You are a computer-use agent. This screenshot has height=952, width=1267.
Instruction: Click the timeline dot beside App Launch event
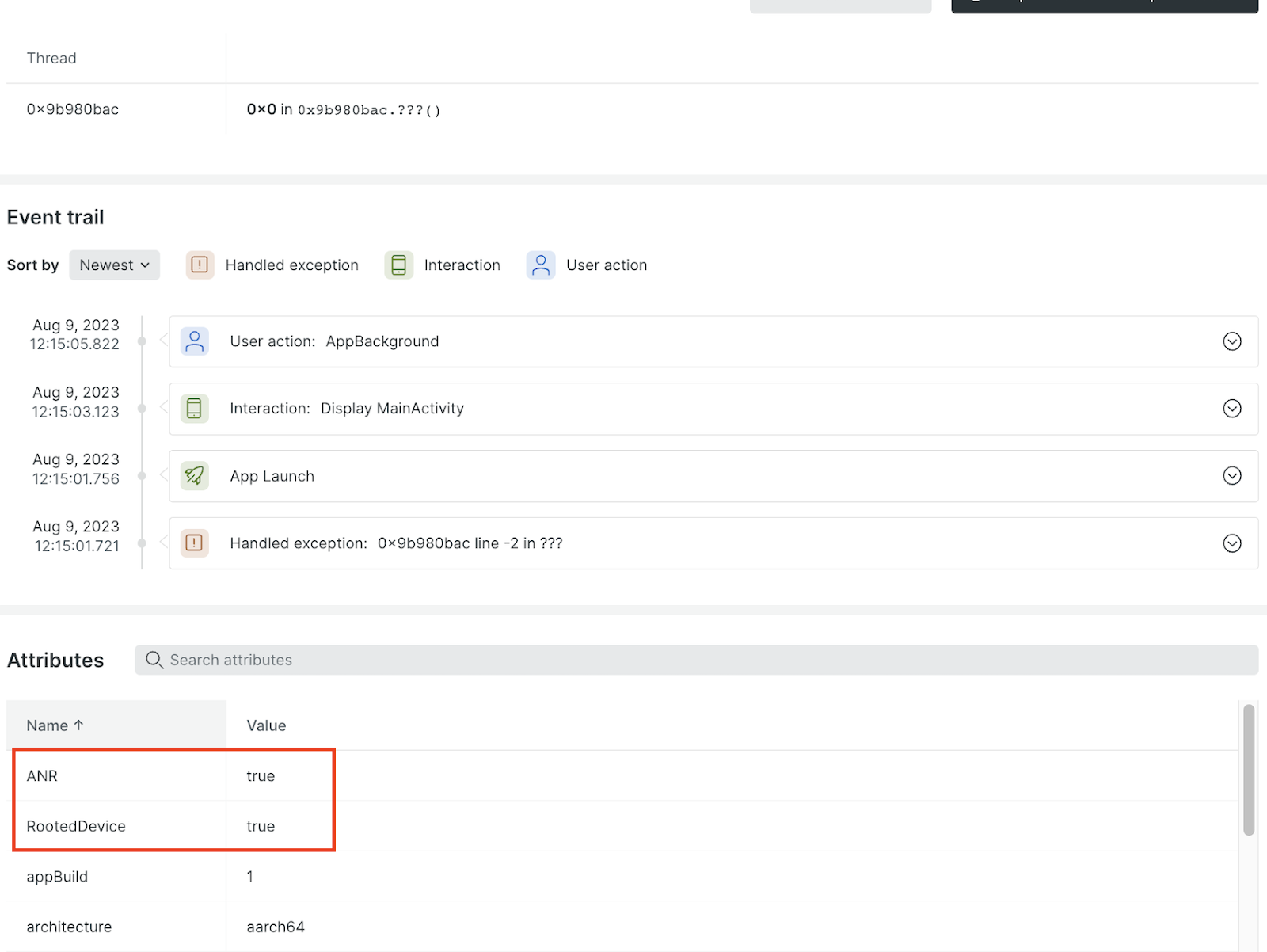[142, 476]
